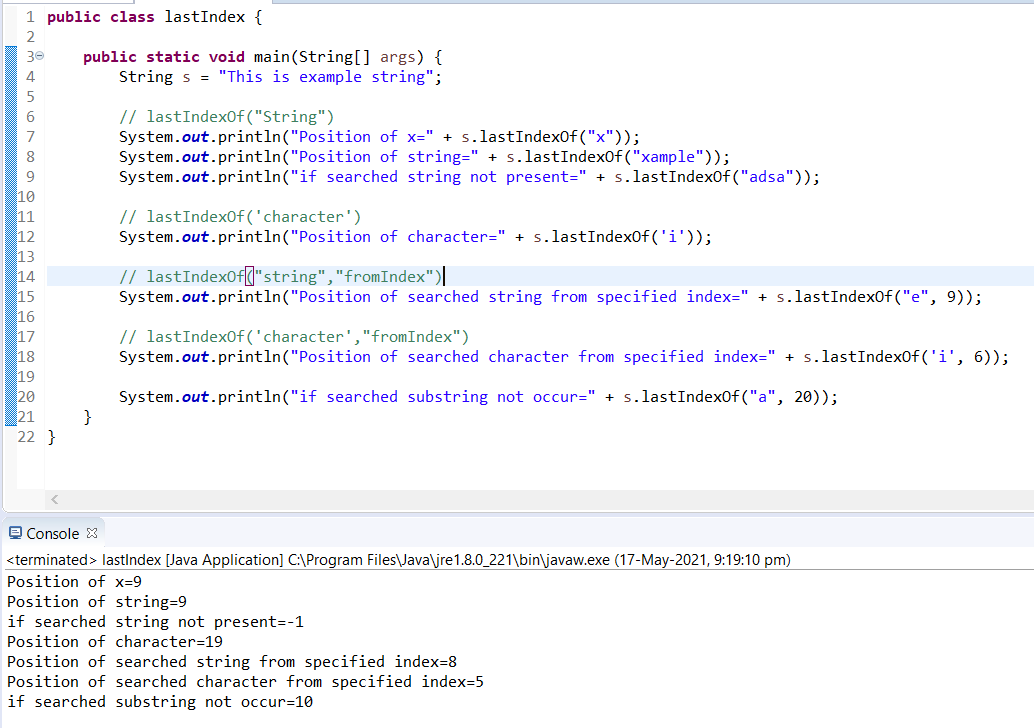Click the highlighted comment on line 14
Screen dimensions: 1034x728
tap(280, 277)
